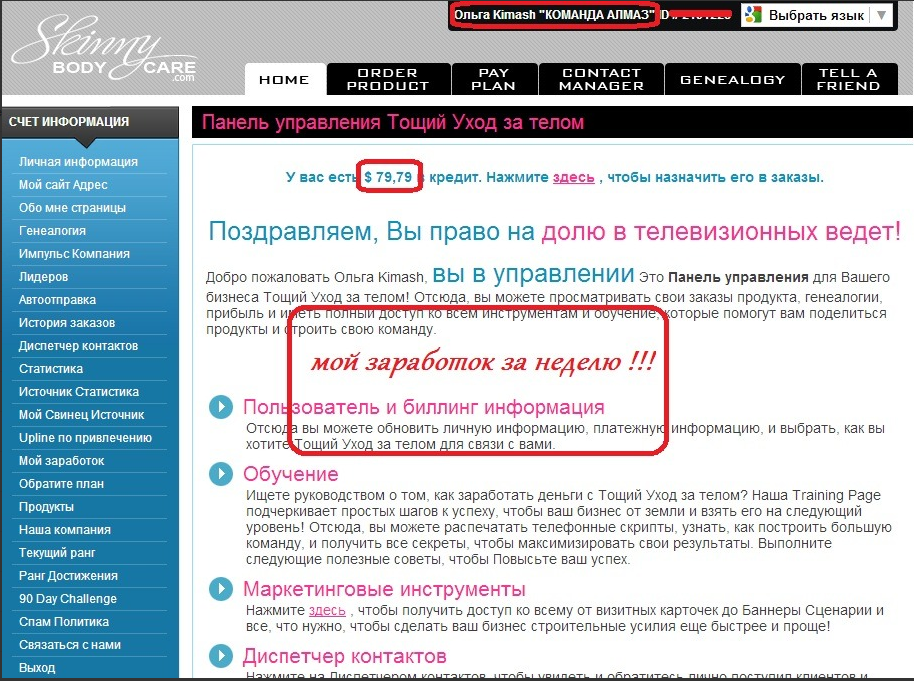Expand the СЧЕТ ИНФОРМАЦИЯ sidebar header
The height and width of the screenshot is (681, 914).
click(x=90, y=122)
